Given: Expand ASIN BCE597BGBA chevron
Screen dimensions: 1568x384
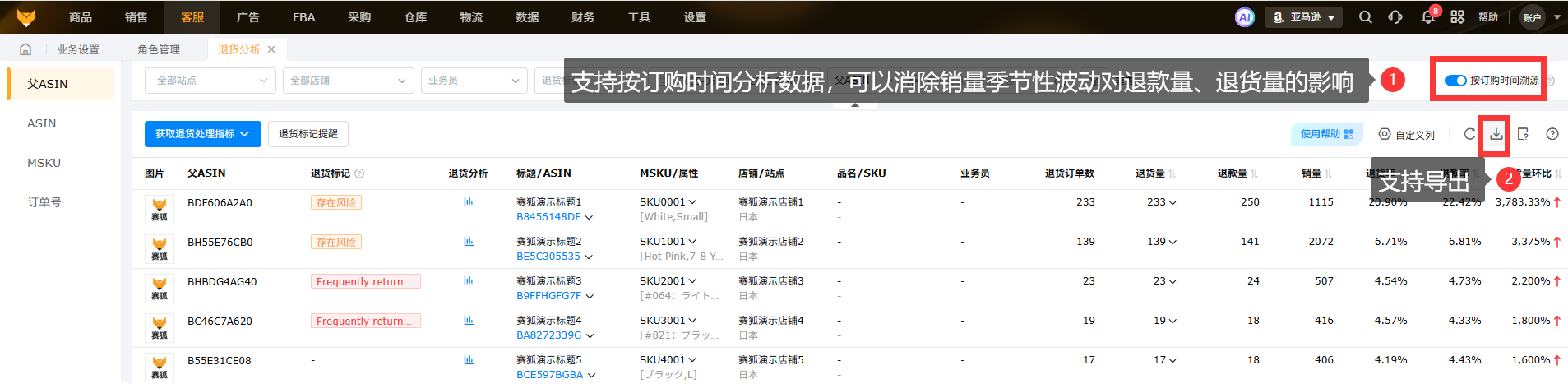Looking at the screenshot, I should coord(591,376).
